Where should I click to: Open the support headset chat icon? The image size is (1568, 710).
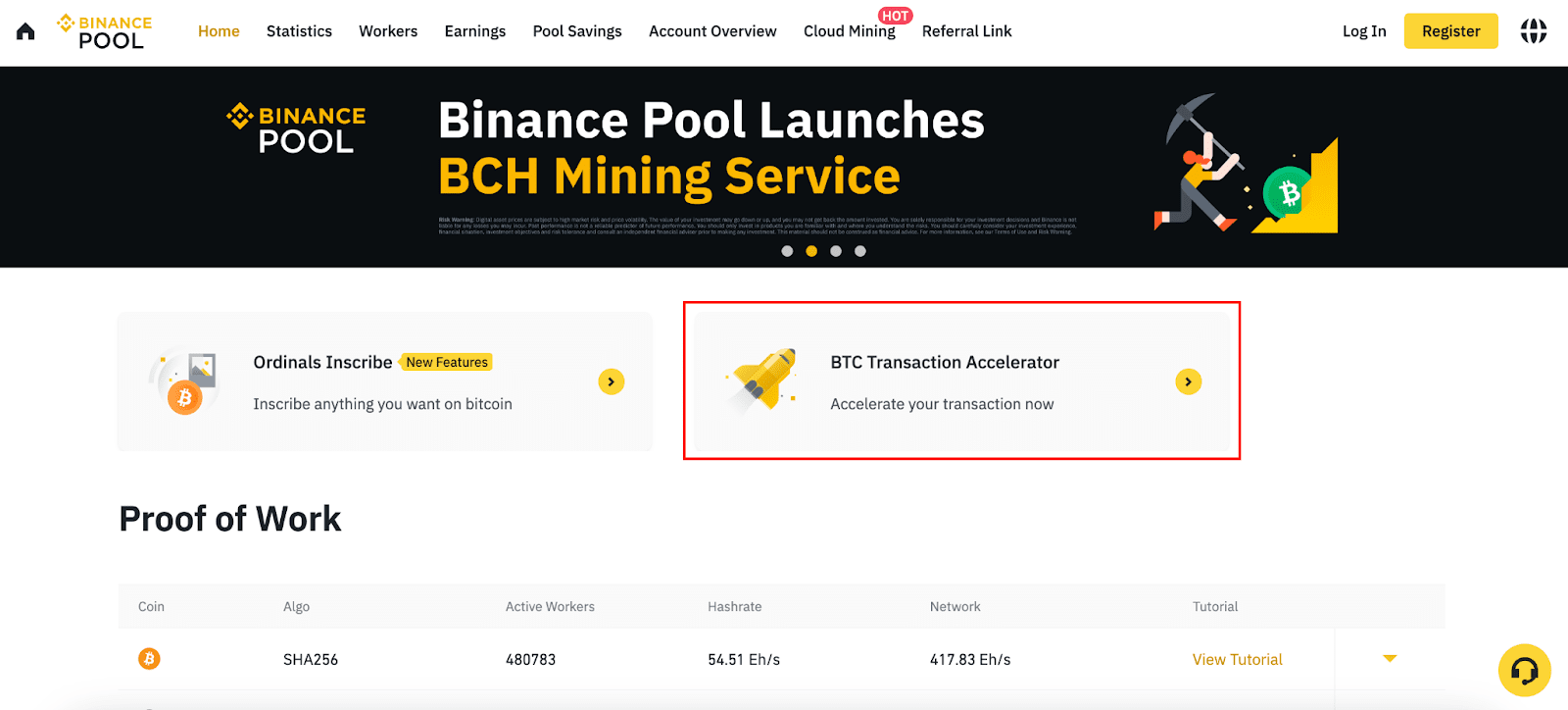(1524, 670)
